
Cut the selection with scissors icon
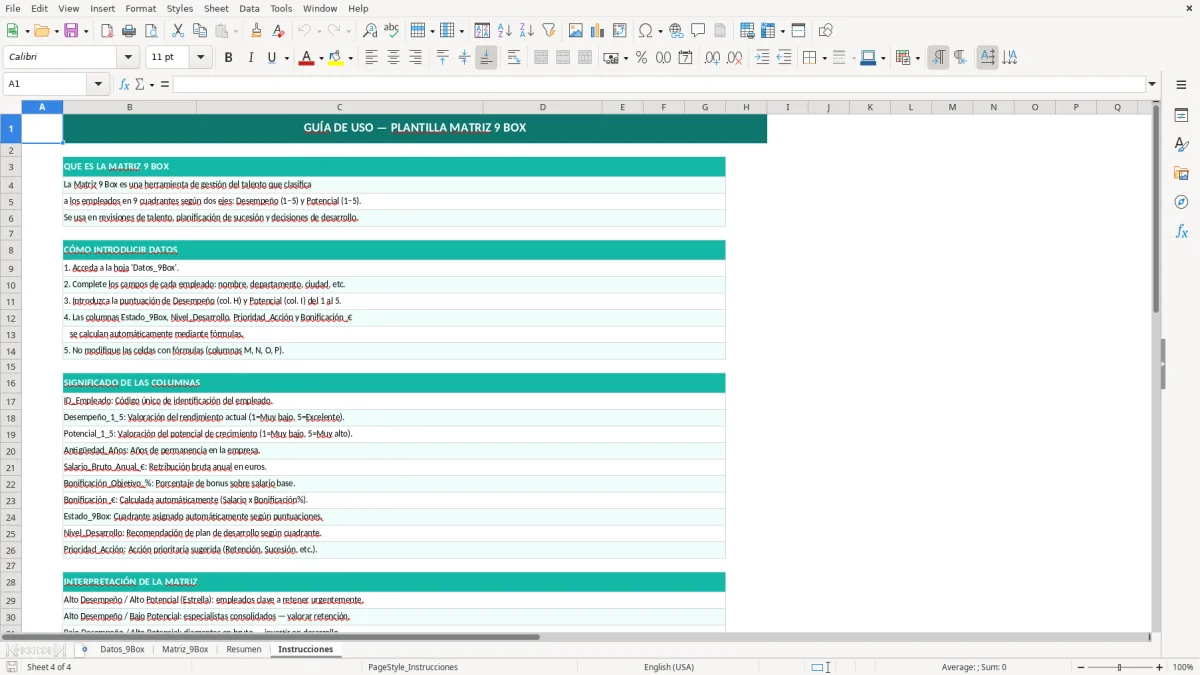[x=178, y=31]
